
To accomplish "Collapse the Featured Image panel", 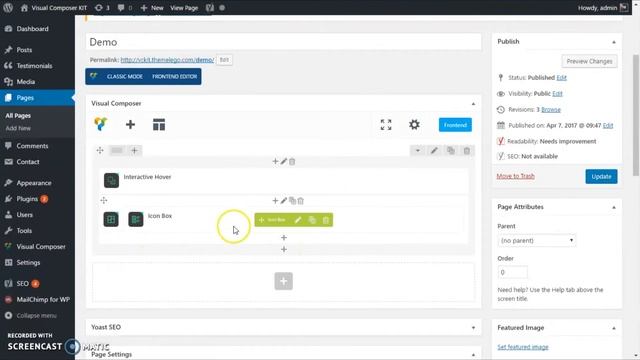I will pos(613,328).
